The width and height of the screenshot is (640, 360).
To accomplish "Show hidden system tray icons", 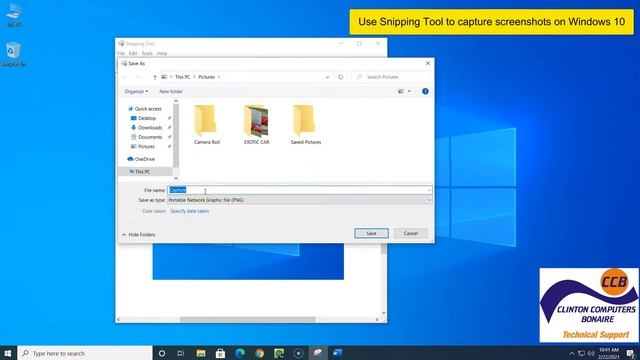I will [x=571, y=353].
